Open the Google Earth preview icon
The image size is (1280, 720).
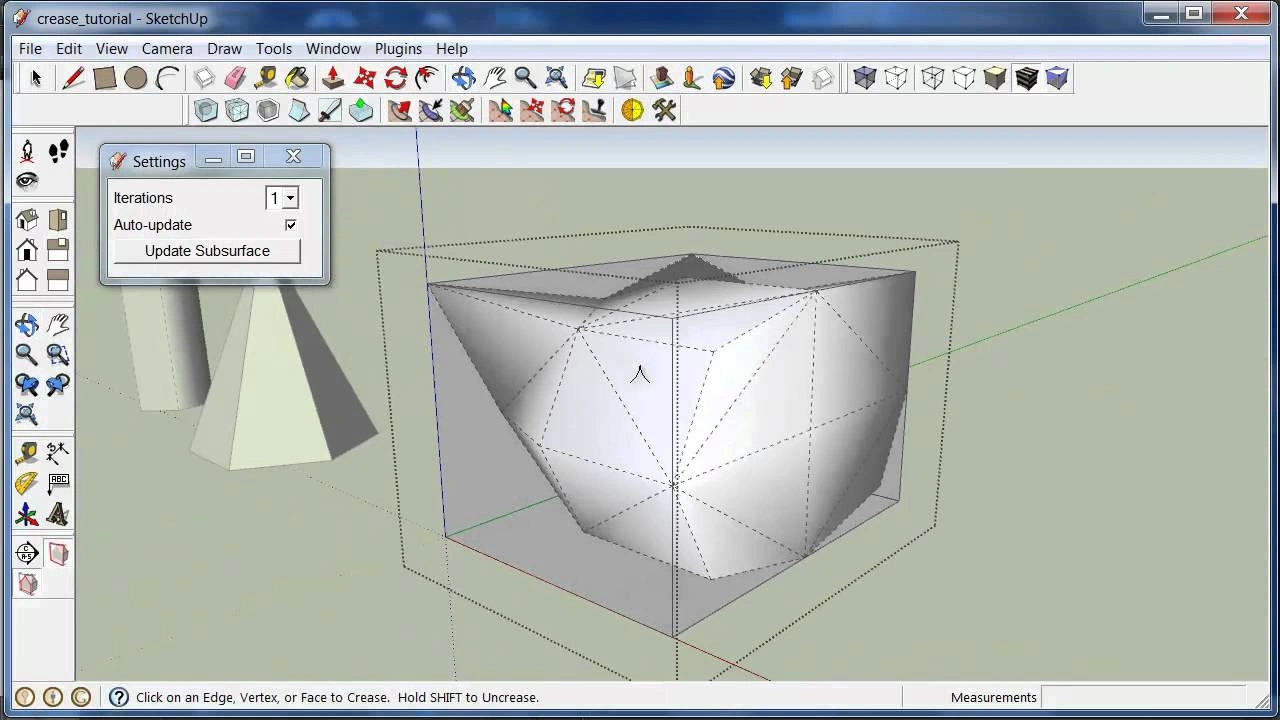pyautogui.click(x=723, y=78)
